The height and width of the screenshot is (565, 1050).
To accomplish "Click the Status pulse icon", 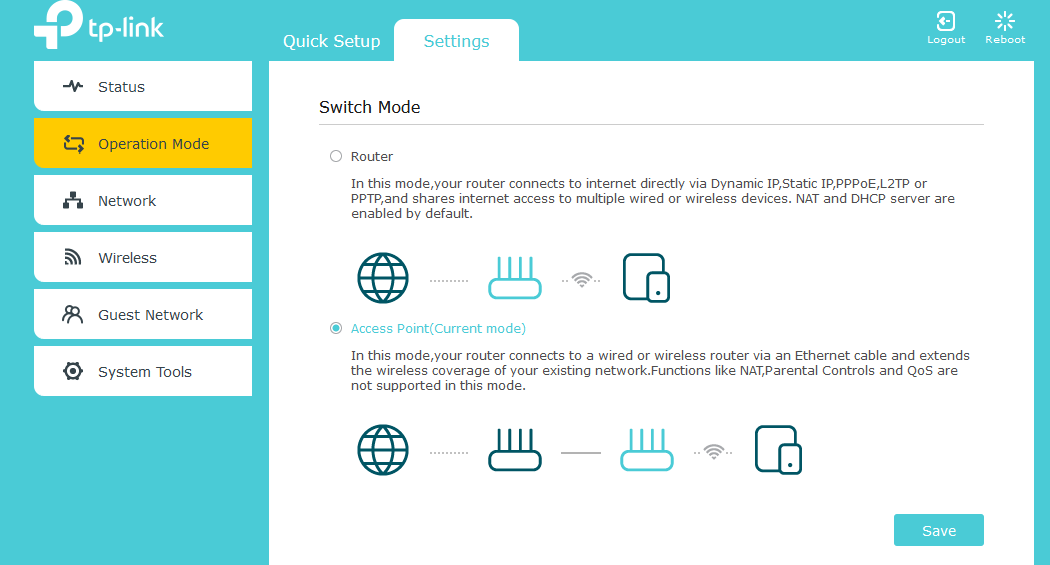I will click(73, 87).
